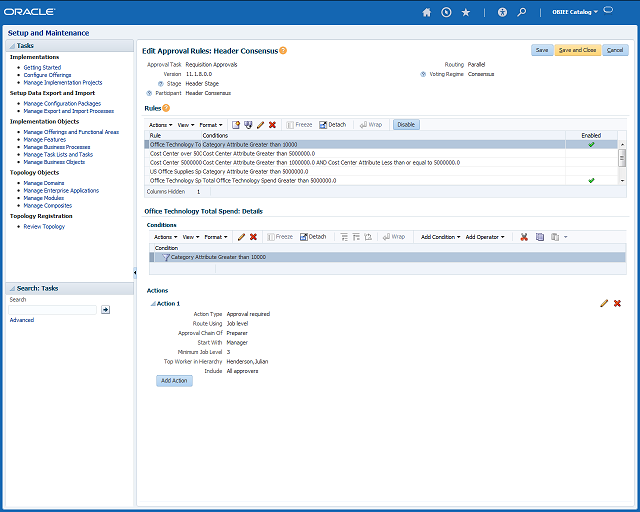Open help icon next to Rules heading

click(166, 108)
